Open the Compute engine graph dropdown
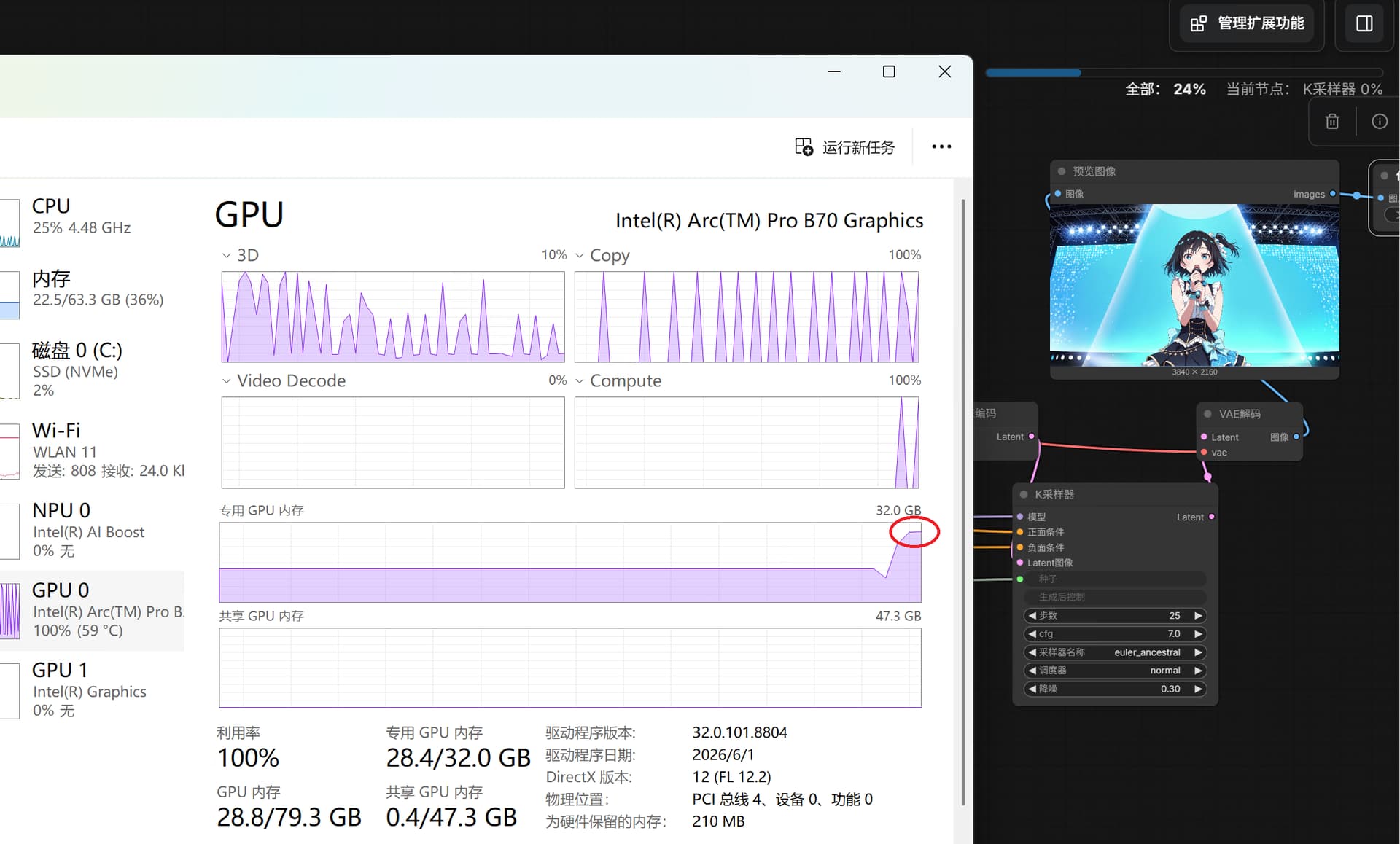This screenshot has height=844, width=1400. click(x=580, y=381)
